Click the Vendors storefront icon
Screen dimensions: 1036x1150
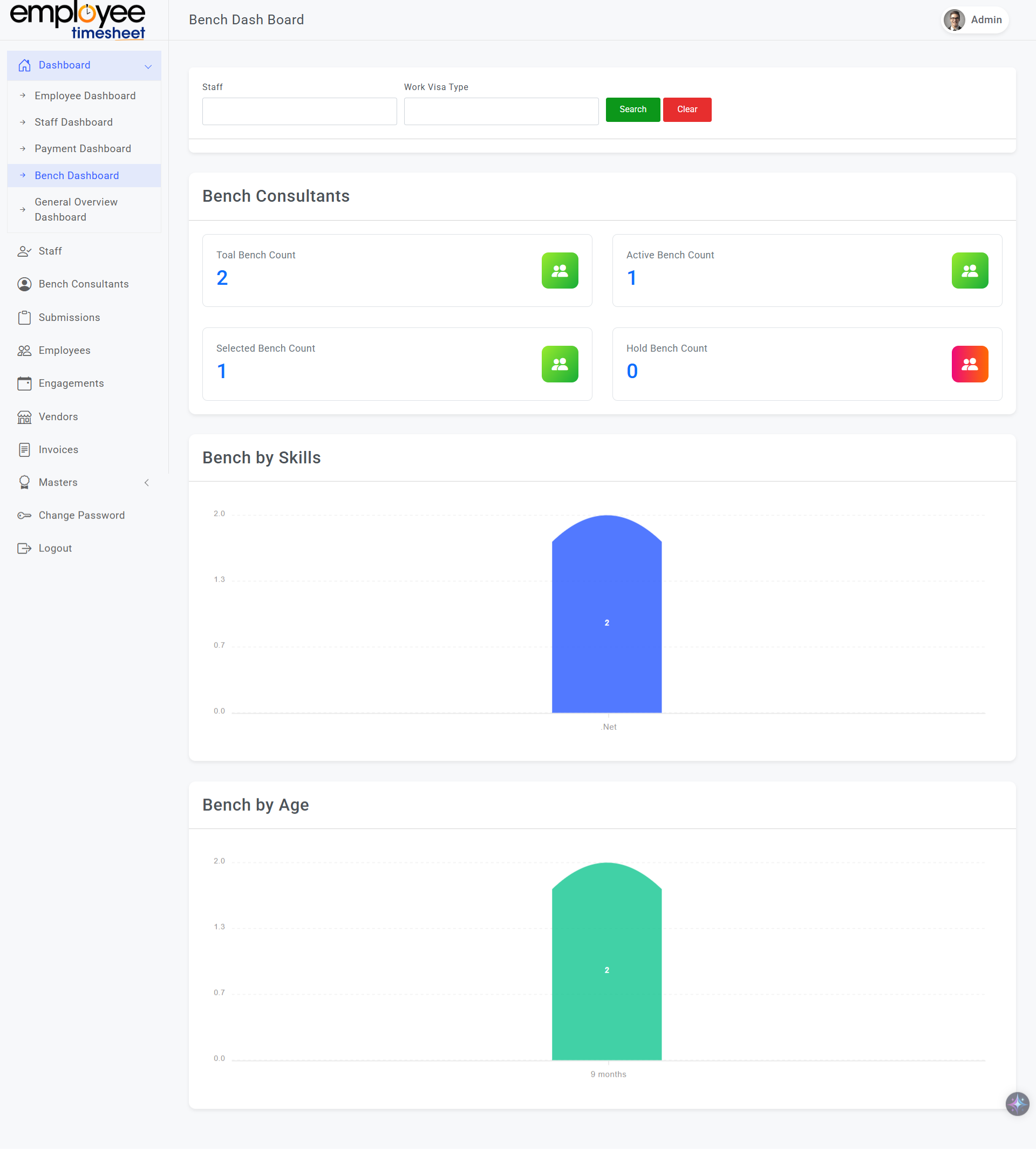24,417
